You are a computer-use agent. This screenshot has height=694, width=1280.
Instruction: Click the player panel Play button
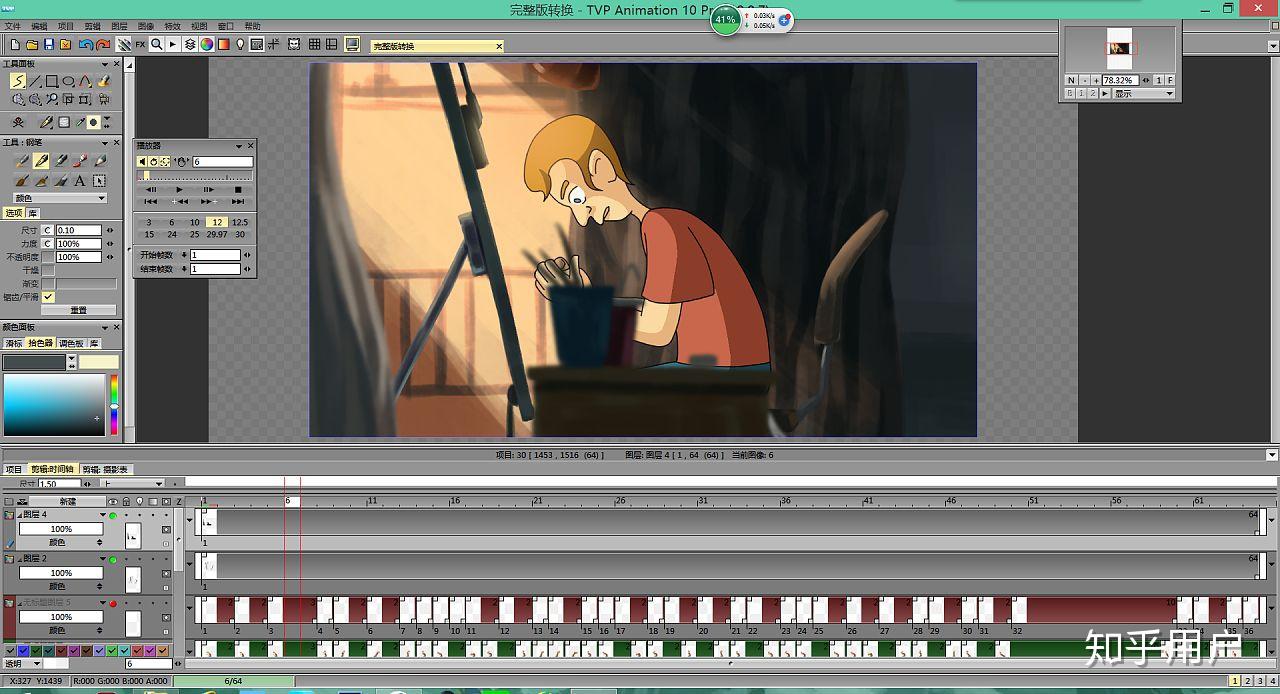point(179,189)
